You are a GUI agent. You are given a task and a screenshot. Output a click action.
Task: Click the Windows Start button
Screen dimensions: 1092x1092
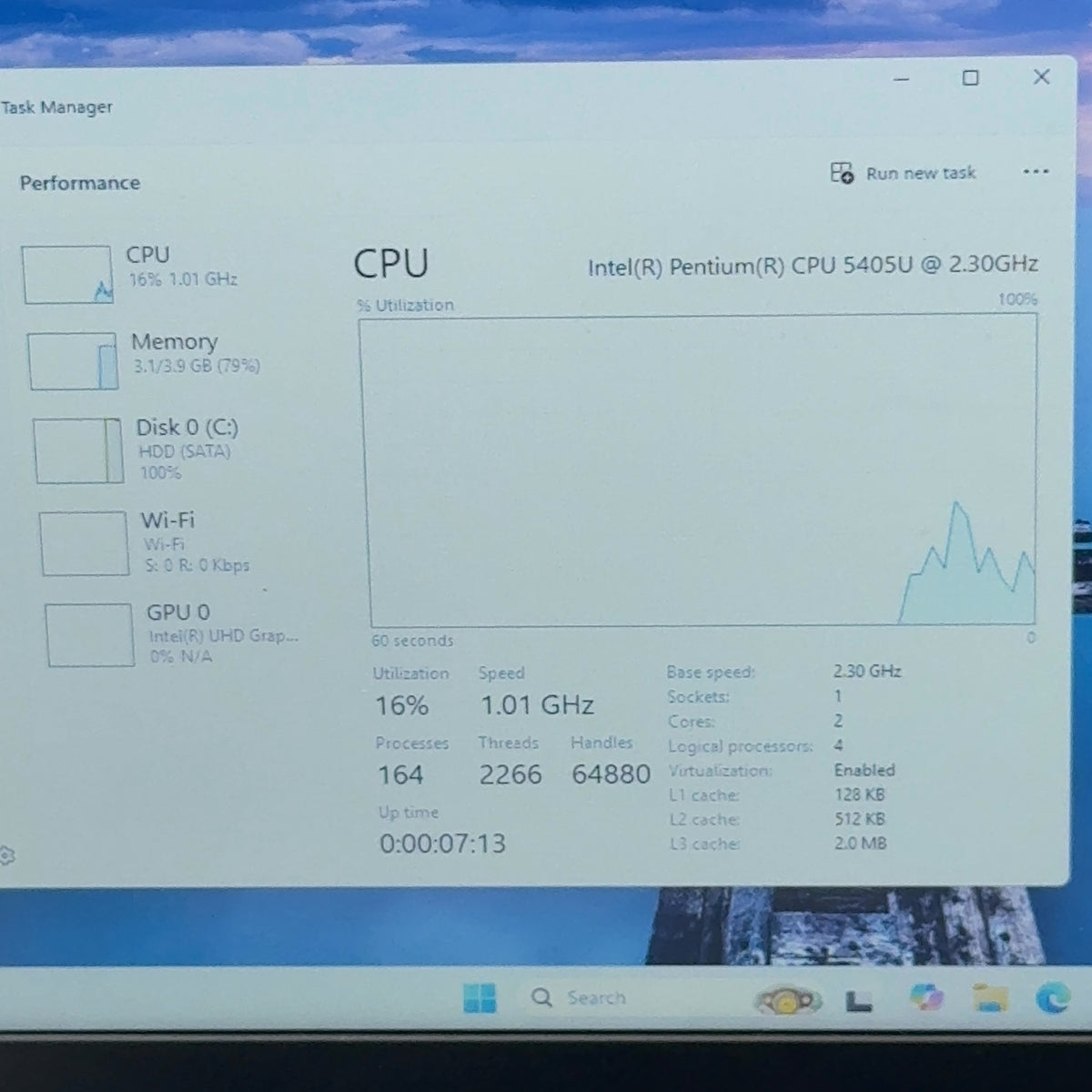pyautogui.click(x=480, y=998)
